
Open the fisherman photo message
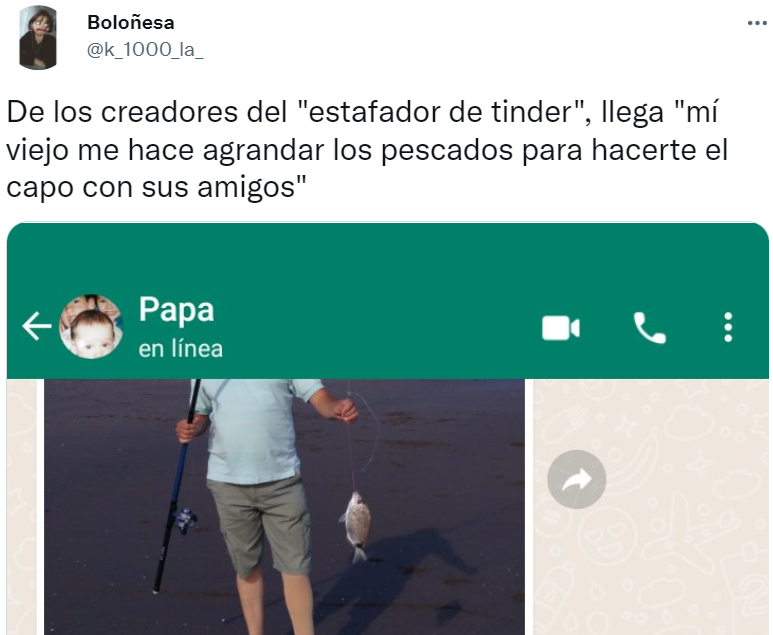[x=284, y=507]
